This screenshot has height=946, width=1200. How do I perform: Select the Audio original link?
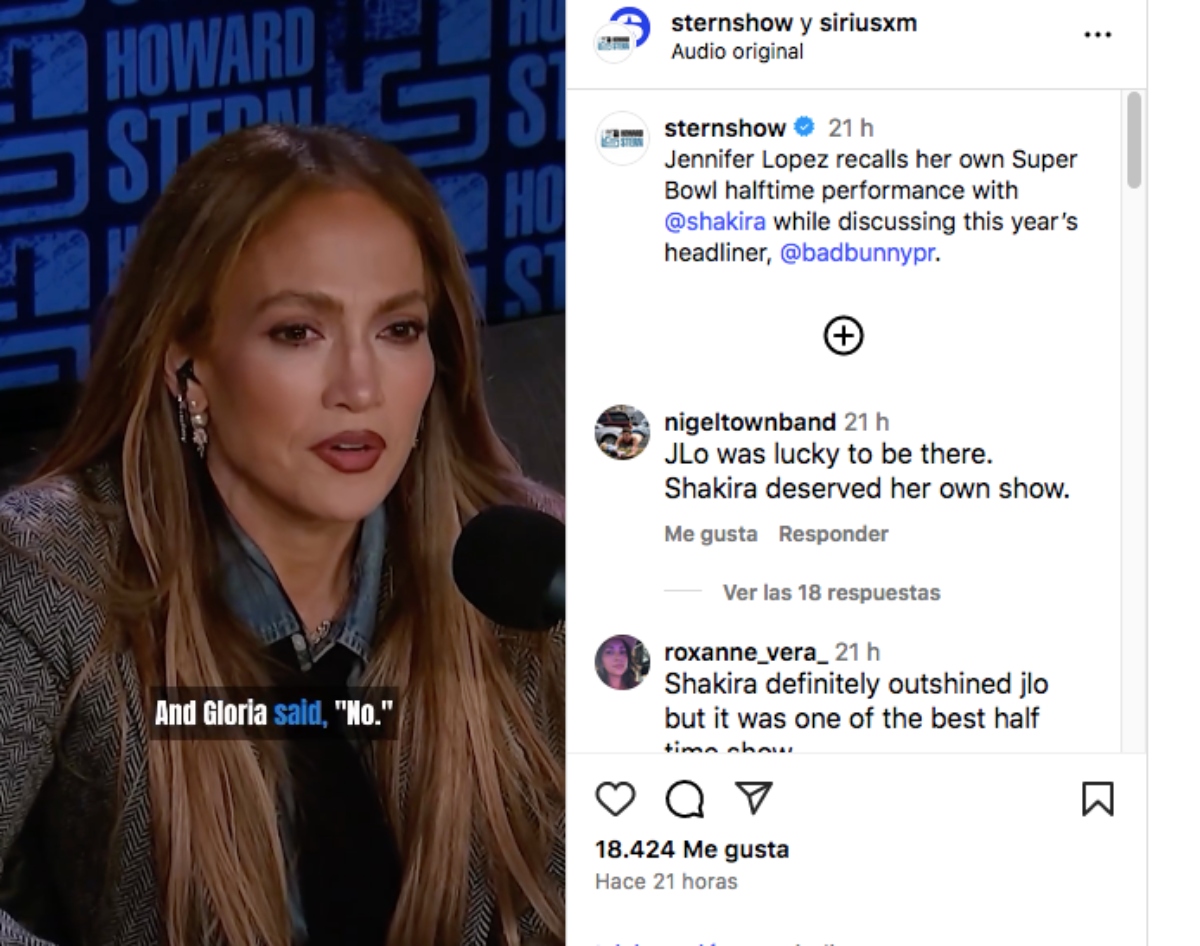click(737, 51)
